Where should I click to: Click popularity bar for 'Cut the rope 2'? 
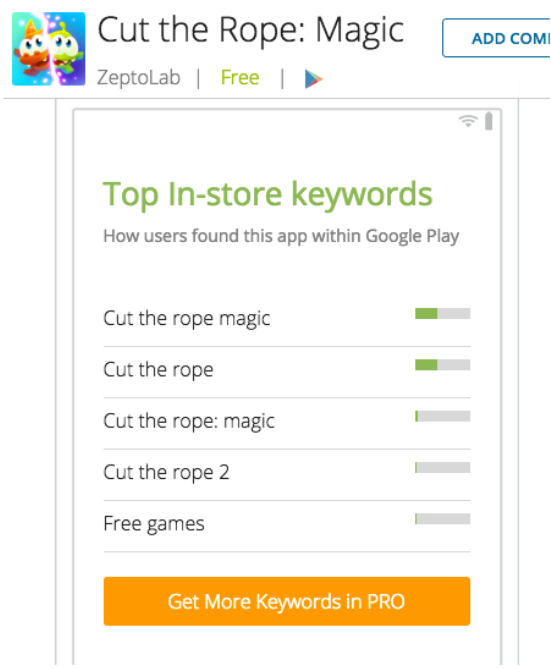(x=443, y=467)
